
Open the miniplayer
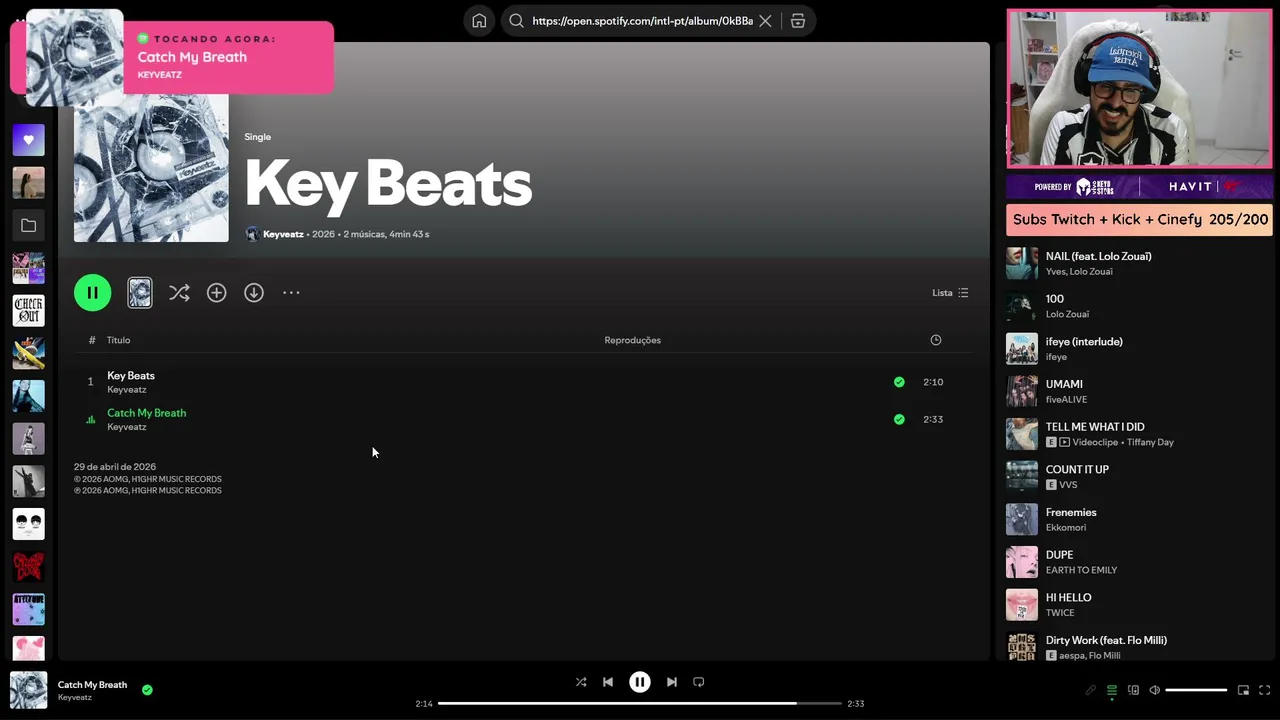pyautogui.click(x=1243, y=690)
